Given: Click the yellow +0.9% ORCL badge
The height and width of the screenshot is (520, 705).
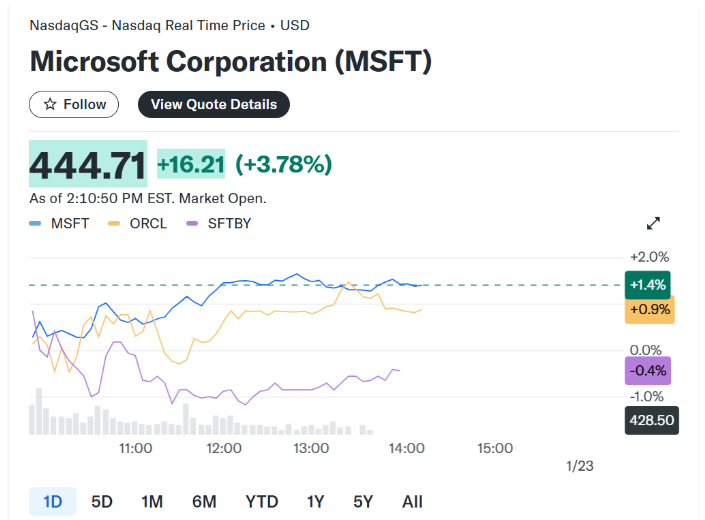Looking at the screenshot, I should tap(649, 310).
